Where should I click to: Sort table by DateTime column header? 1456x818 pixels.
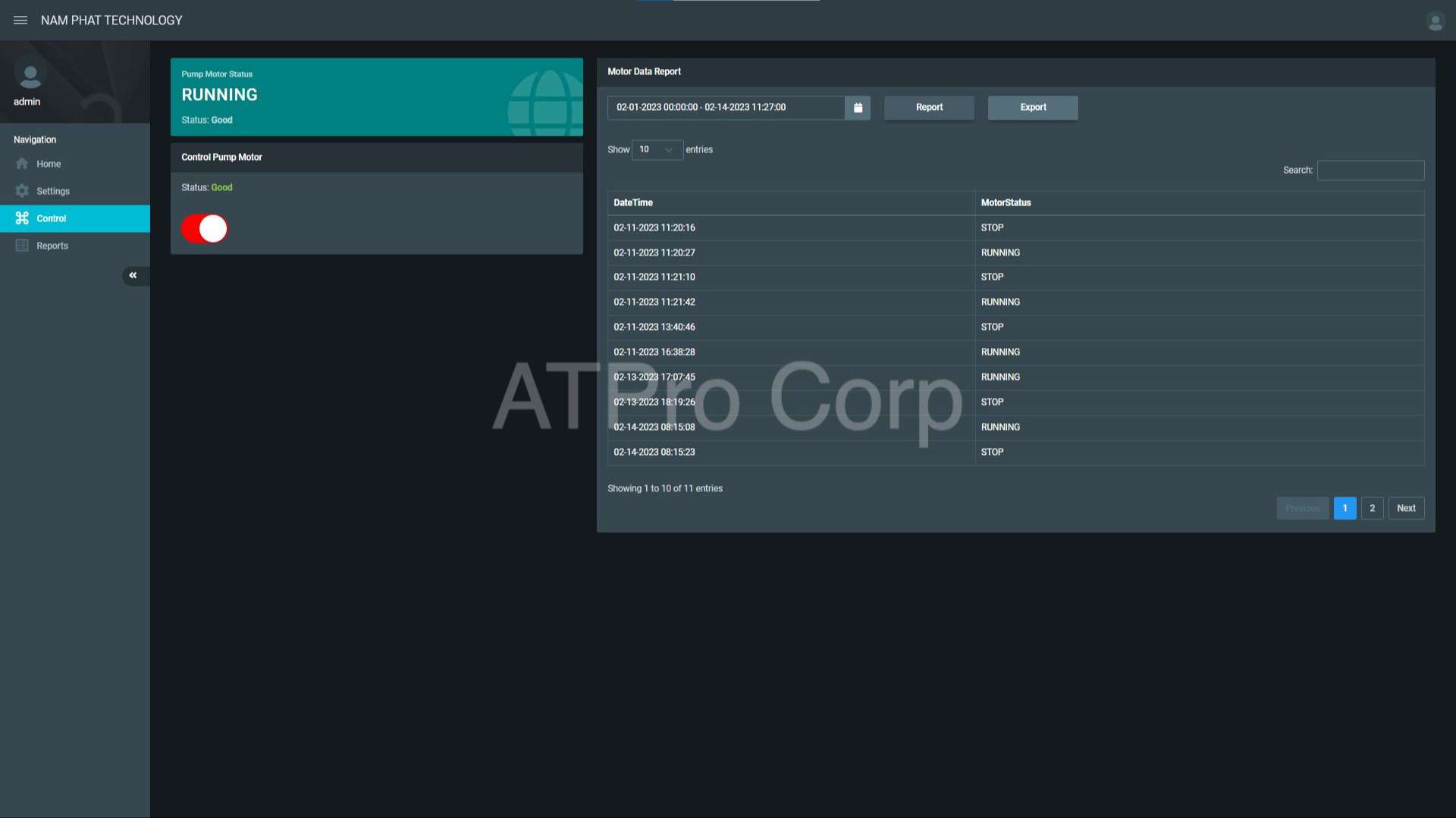pyautogui.click(x=633, y=202)
